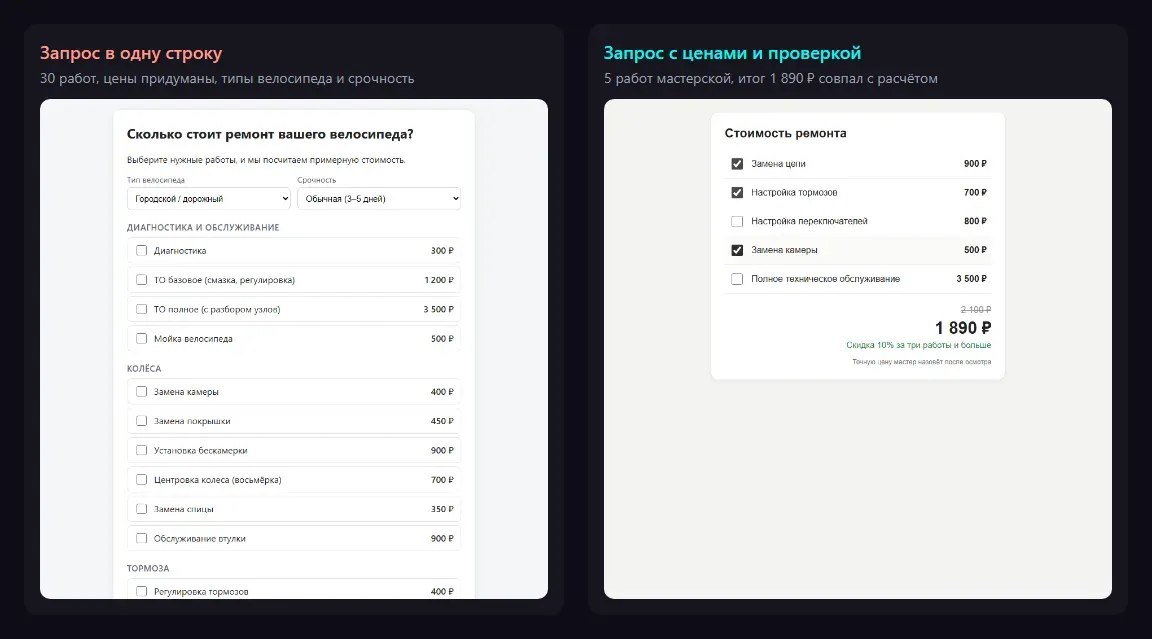Click the ДИАГНОСТИКА И ОБСЛУЖИВАНИЕ section header
The image size is (1152, 639).
(203, 228)
